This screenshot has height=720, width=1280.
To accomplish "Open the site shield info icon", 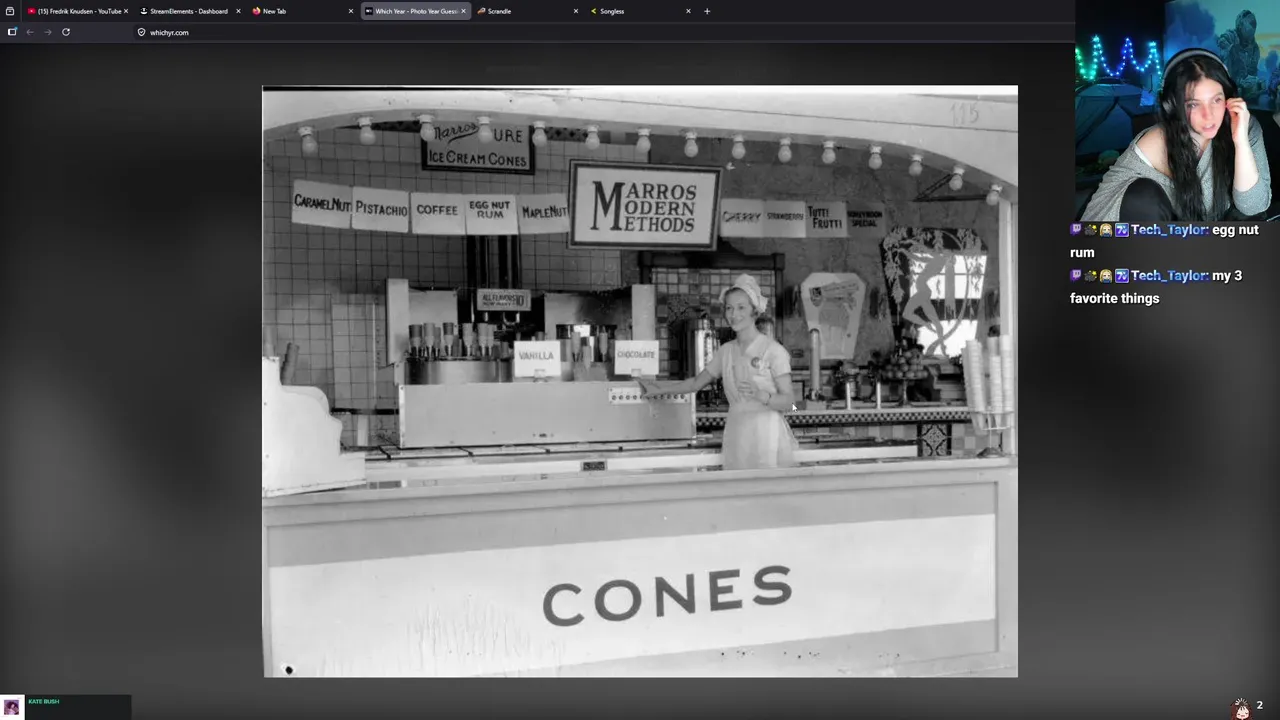I will 141,32.
